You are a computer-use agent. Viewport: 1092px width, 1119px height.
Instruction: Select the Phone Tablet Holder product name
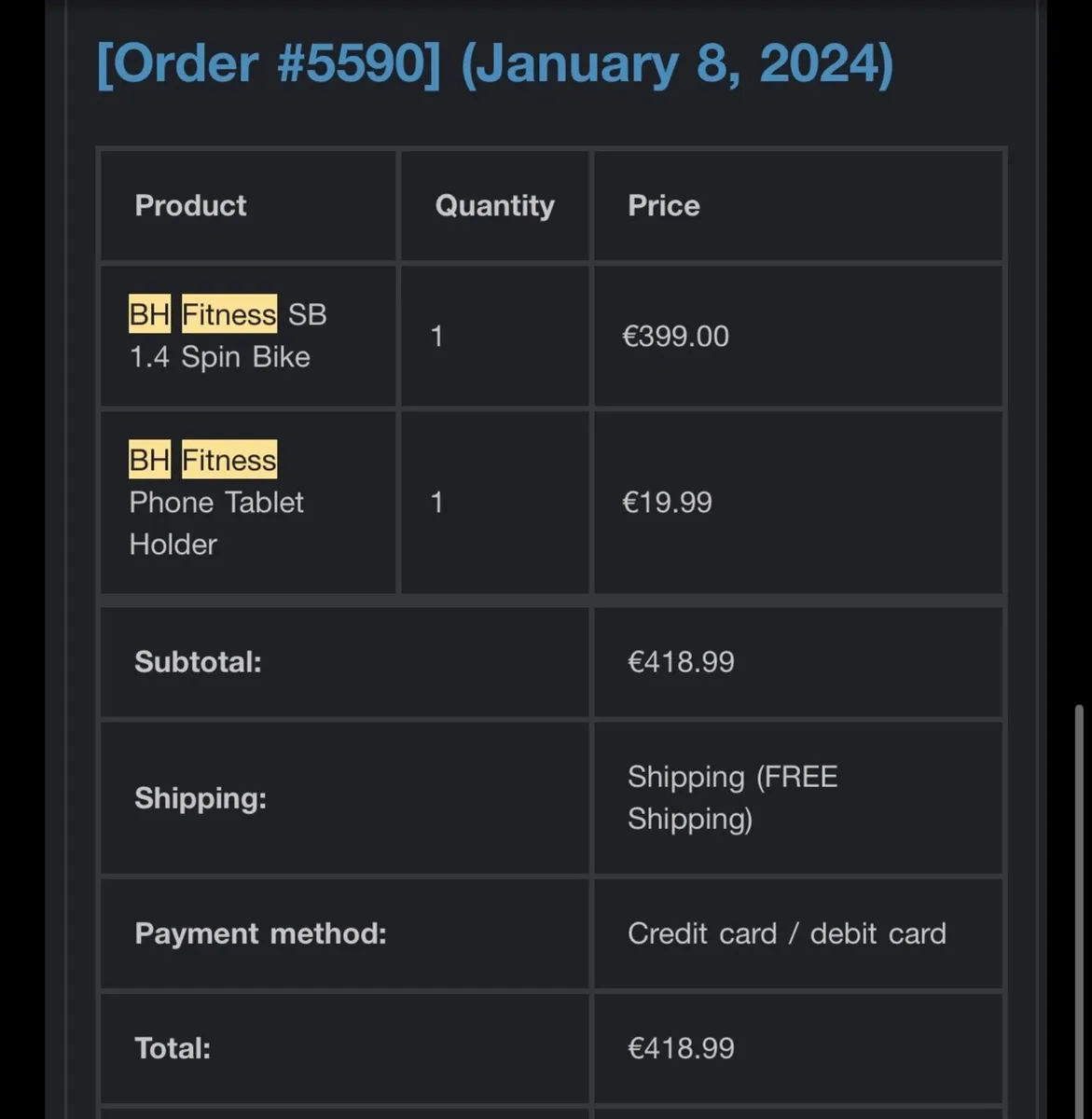[216, 504]
